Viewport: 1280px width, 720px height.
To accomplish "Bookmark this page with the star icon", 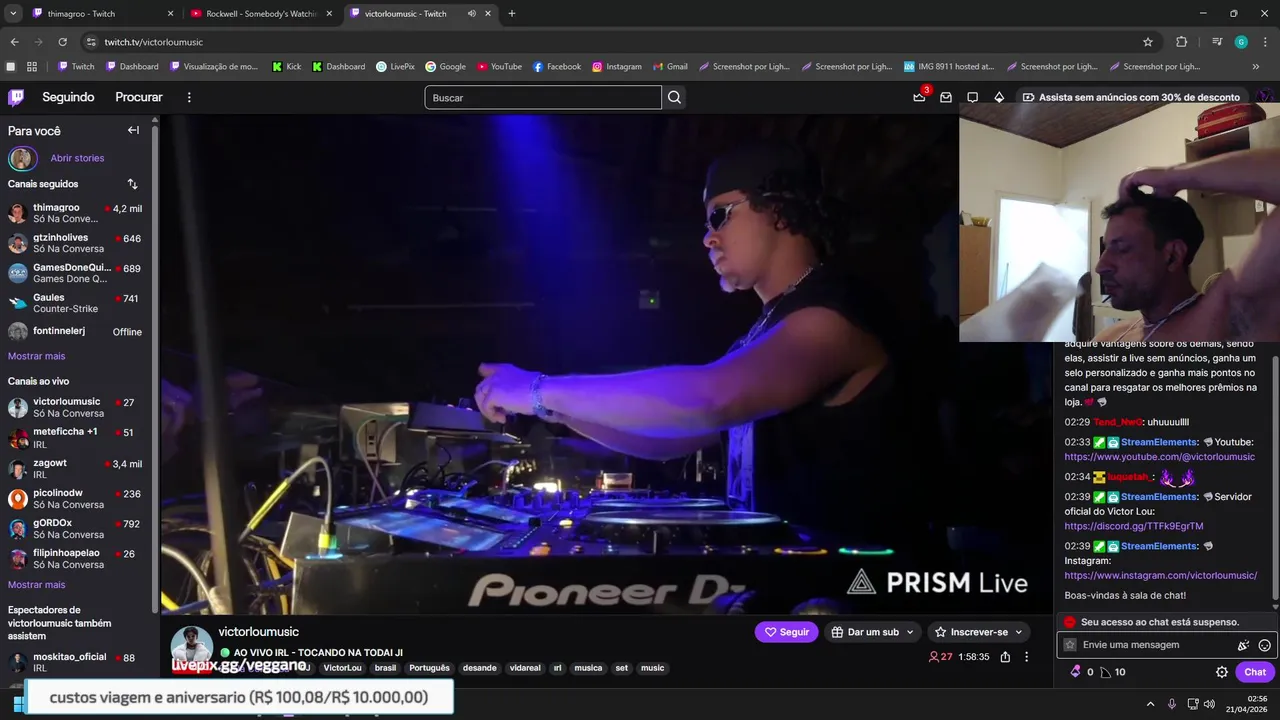I will pos(1148,42).
